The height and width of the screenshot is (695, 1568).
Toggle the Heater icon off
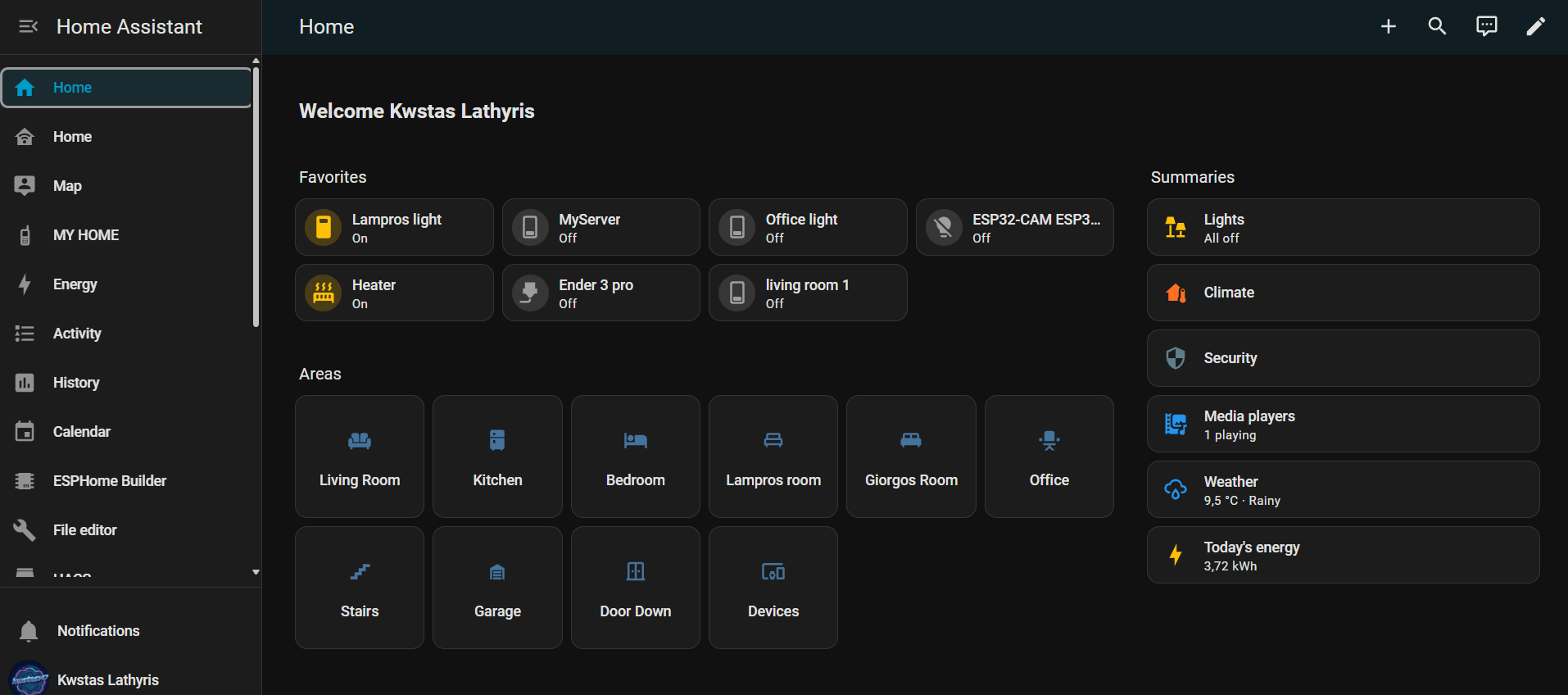(324, 293)
